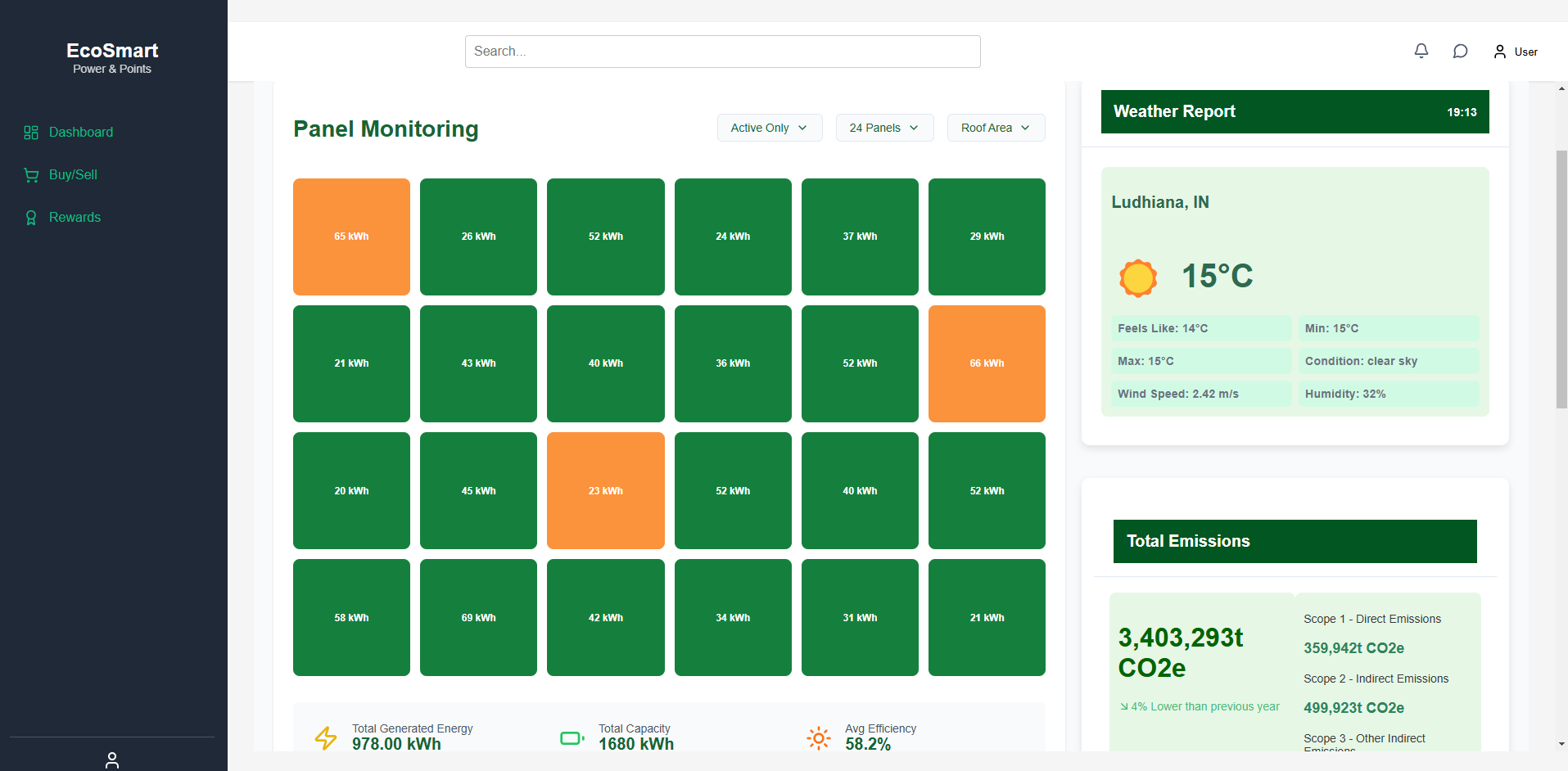Screen dimensions: 1568x771
Task: Click the large 15°C temperature reading
Action: [1218, 276]
